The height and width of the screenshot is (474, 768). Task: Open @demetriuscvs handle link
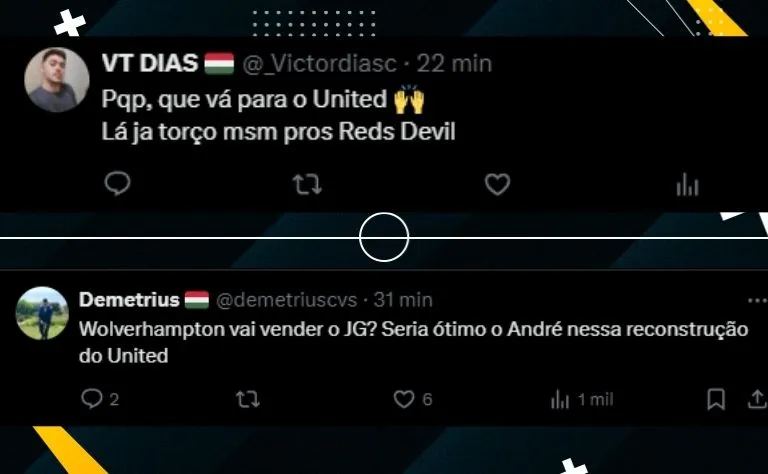[x=287, y=300]
